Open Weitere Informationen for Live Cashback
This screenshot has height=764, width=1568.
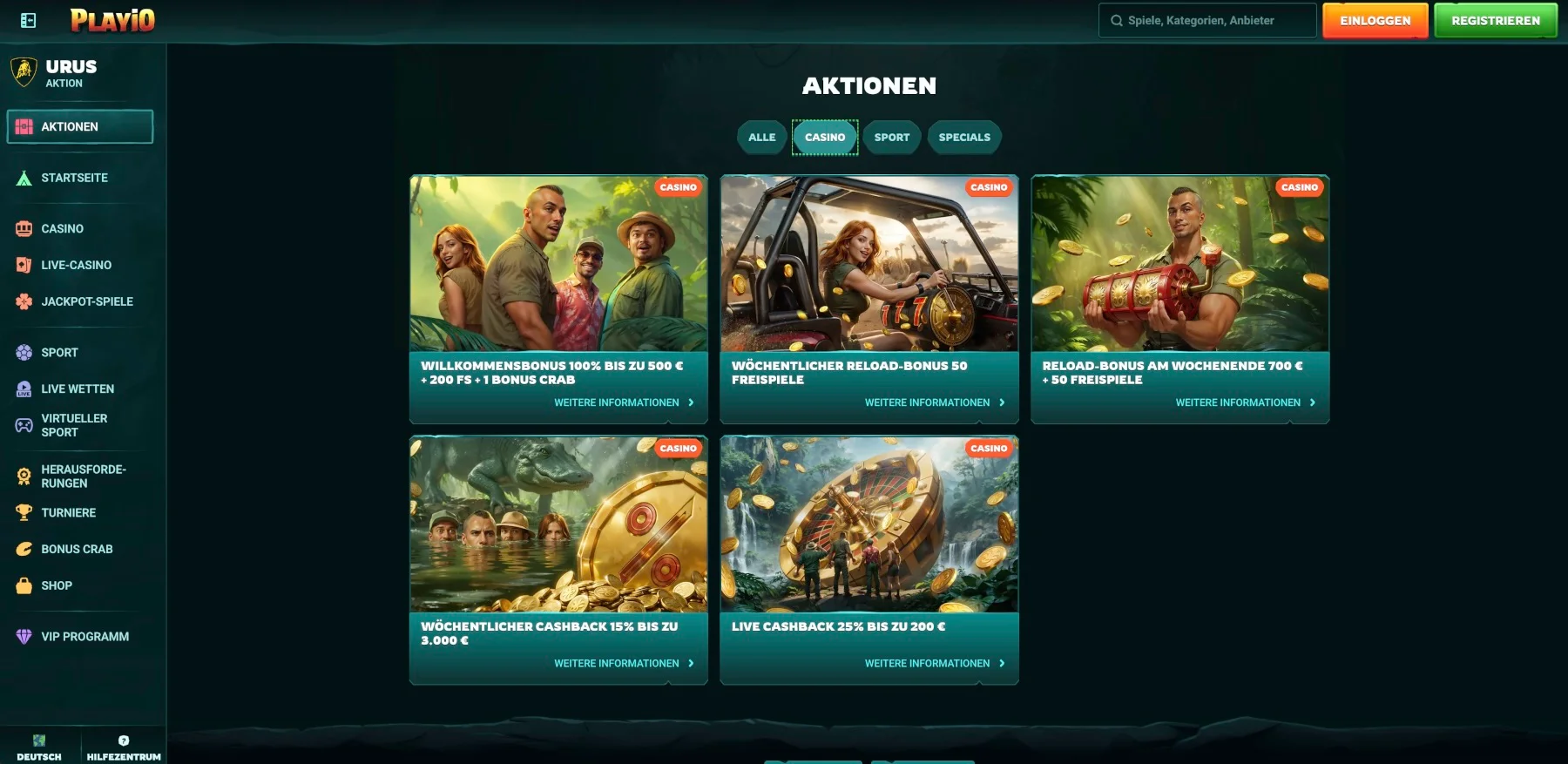point(935,664)
